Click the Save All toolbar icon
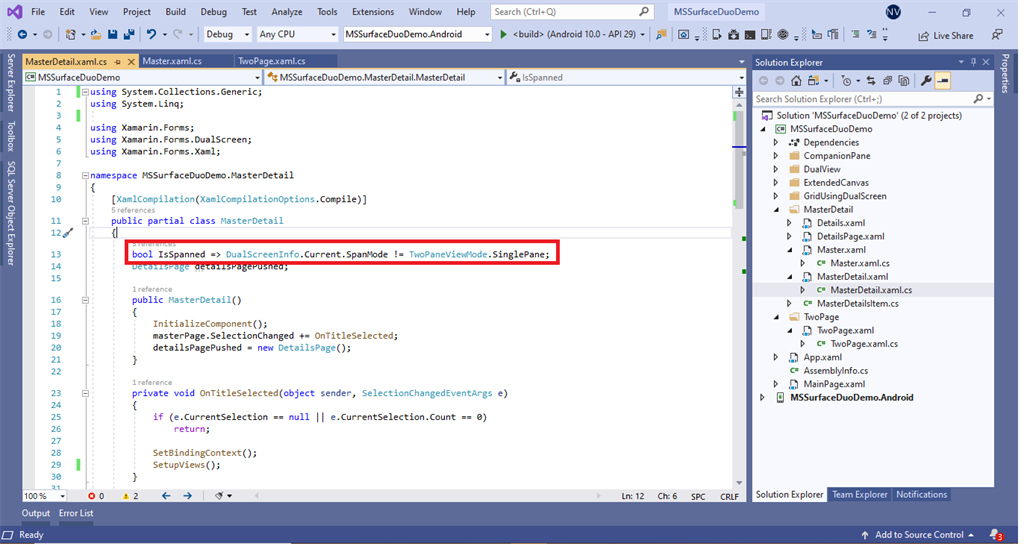Viewport: 1024px width, 552px height. click(x=129, y=35)
